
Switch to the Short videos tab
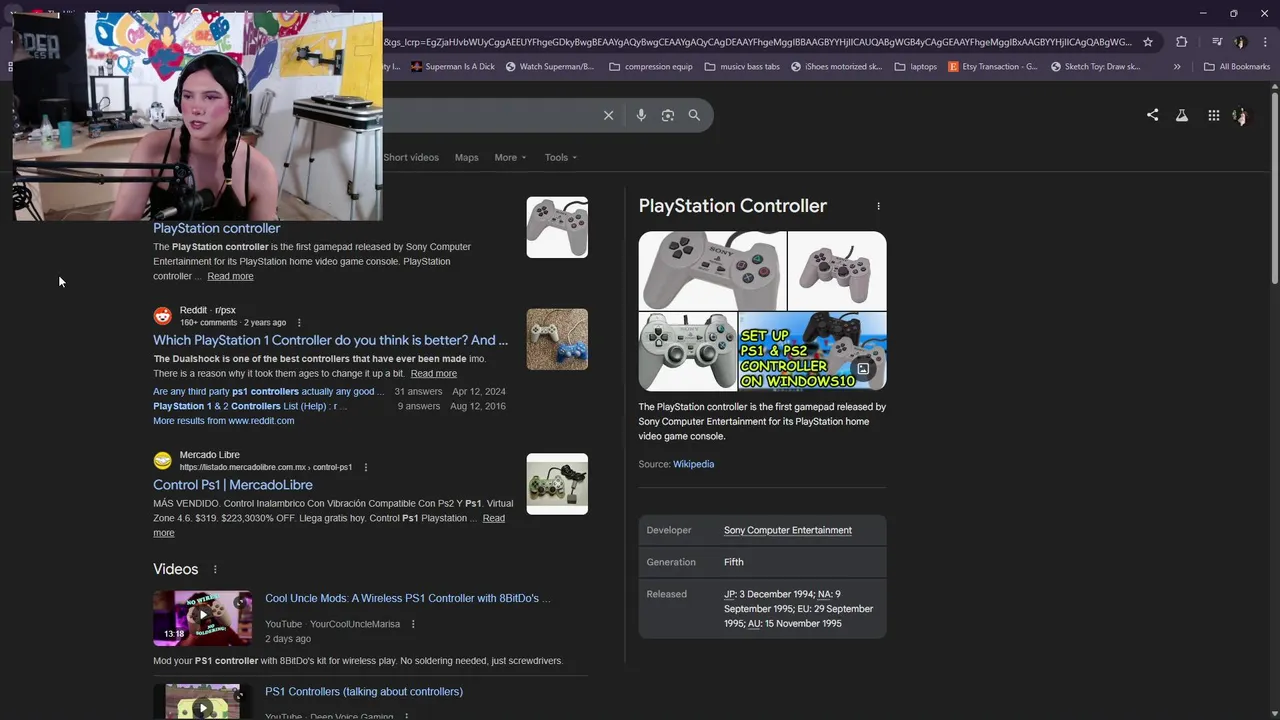click(x=411, y=157)
